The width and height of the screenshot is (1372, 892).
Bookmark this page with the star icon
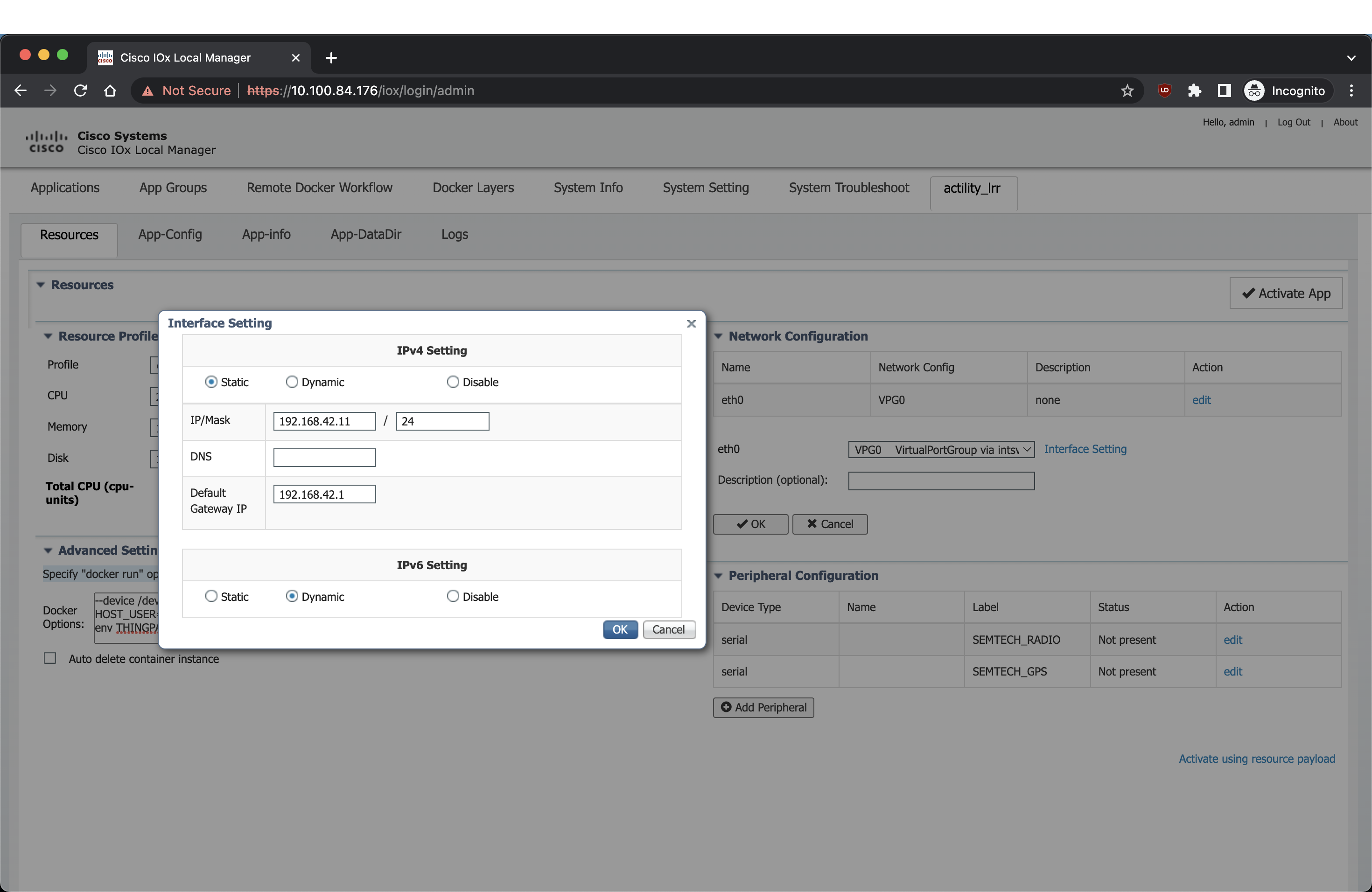click(1127, 91)
